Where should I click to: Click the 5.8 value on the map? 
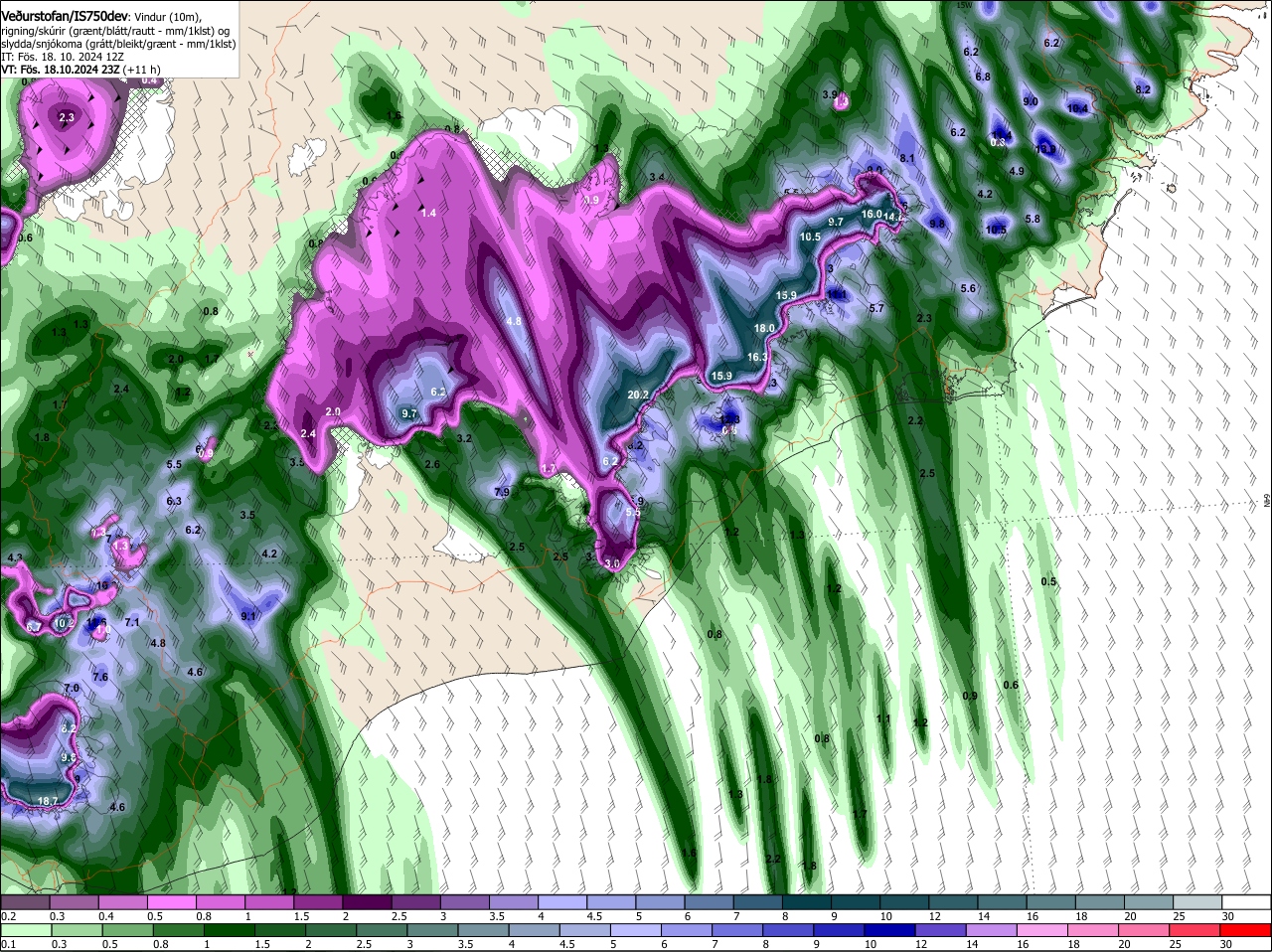[x=1033, y=219]
